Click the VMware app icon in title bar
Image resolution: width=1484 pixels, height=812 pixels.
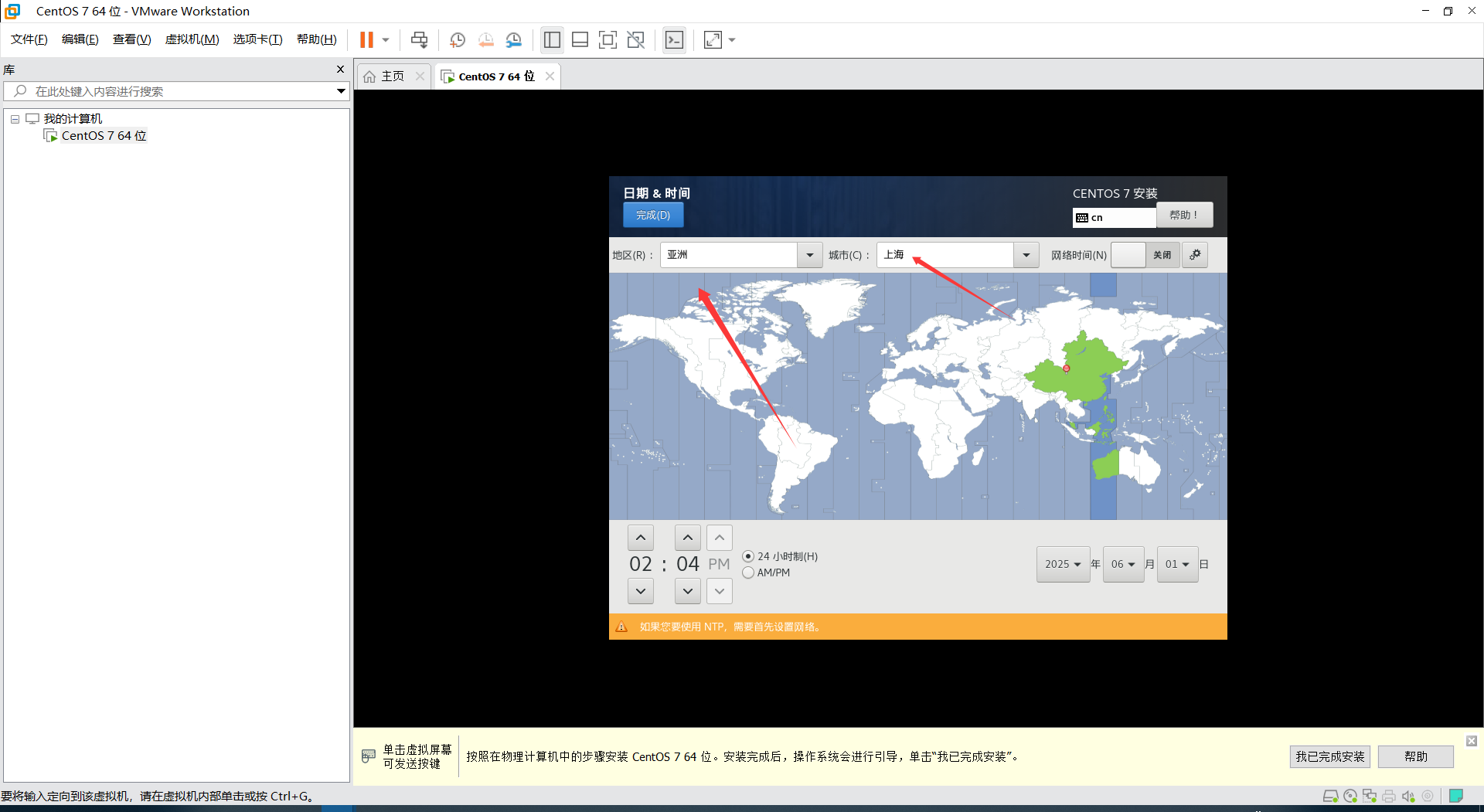pyautogui.click(x=12, y=11)
